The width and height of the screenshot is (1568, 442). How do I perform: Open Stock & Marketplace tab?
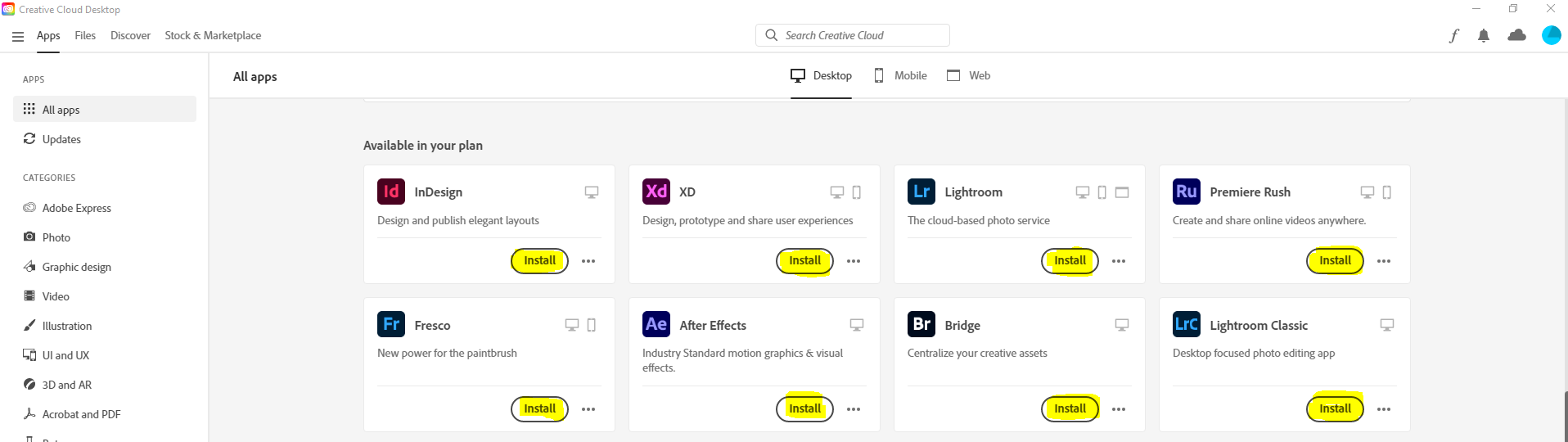(213, 35)
